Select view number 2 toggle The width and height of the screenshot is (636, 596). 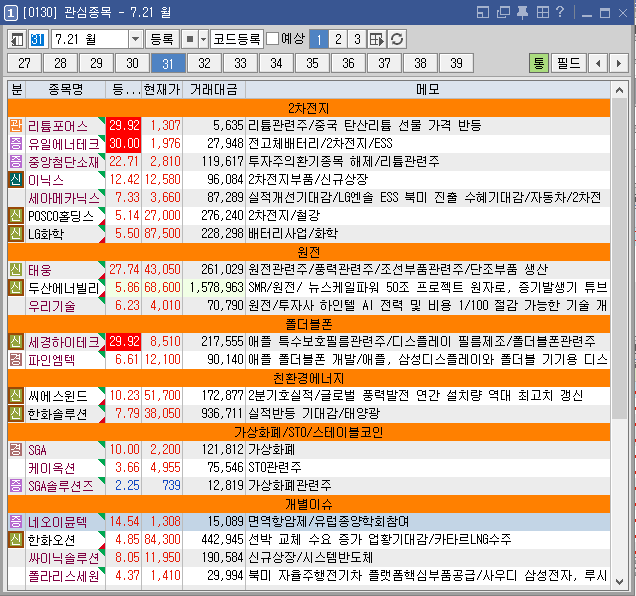(x=338, y=39)
